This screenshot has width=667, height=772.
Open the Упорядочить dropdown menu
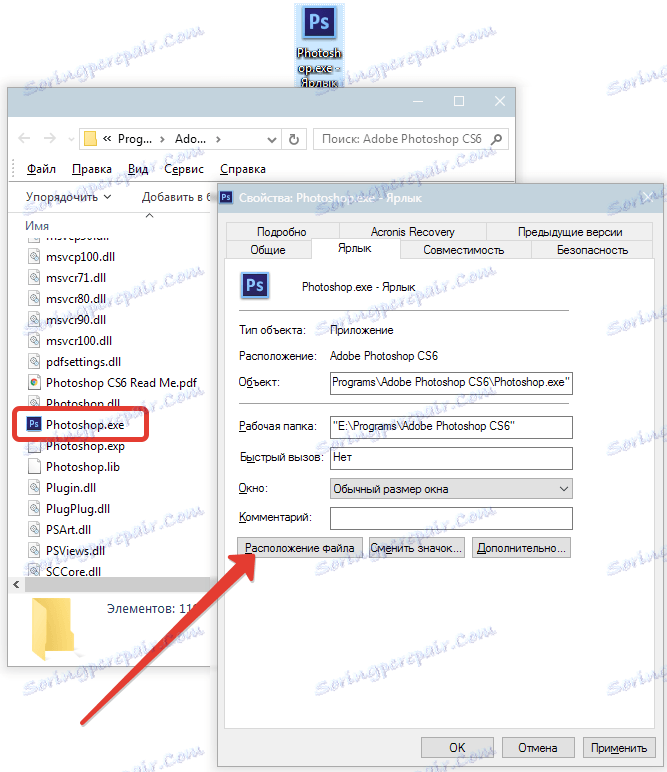point(68,197)
